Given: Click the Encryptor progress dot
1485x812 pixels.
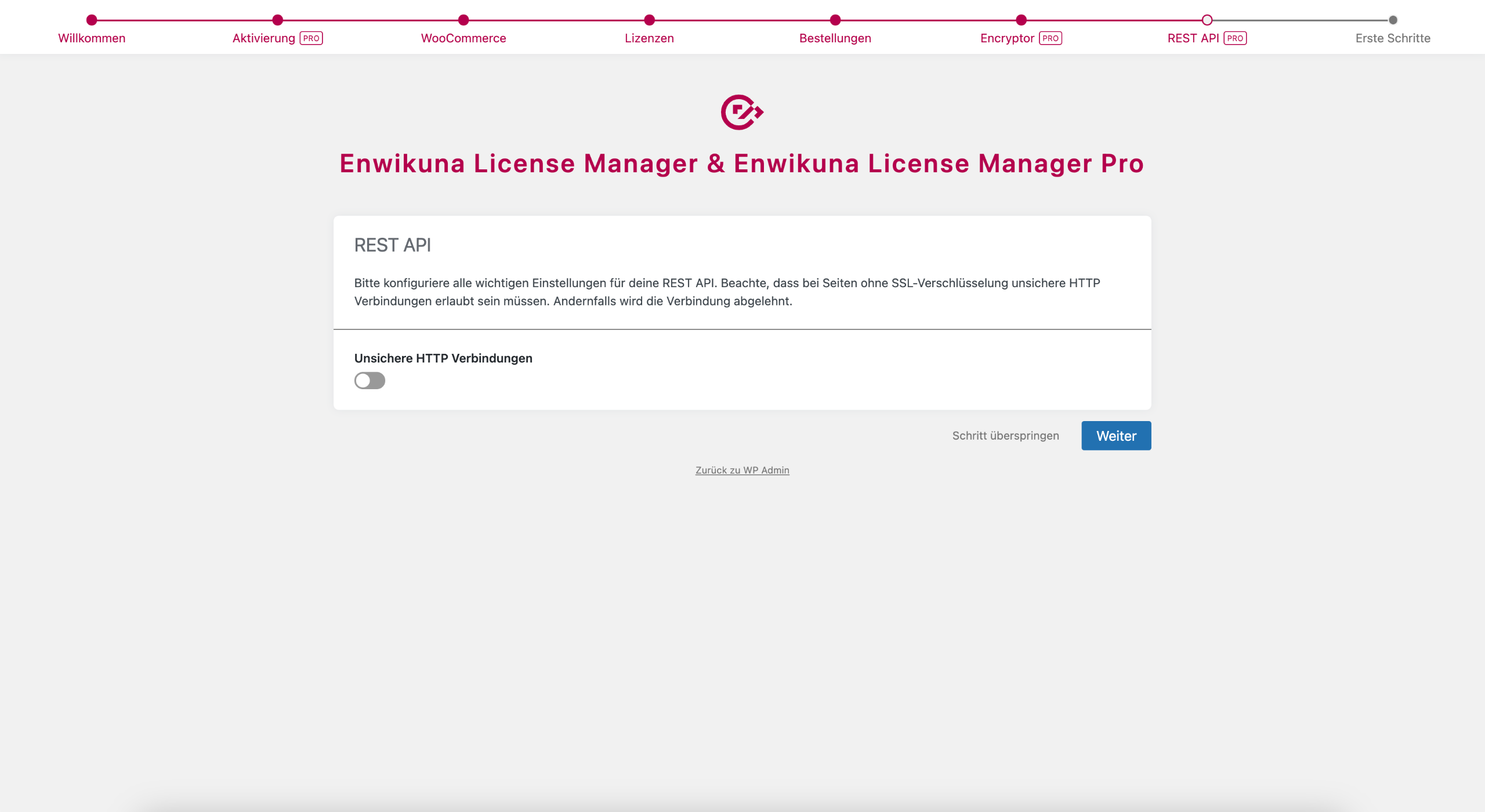Looking at the screenshot, I should pyautogui.click(x=1022, y=20).
